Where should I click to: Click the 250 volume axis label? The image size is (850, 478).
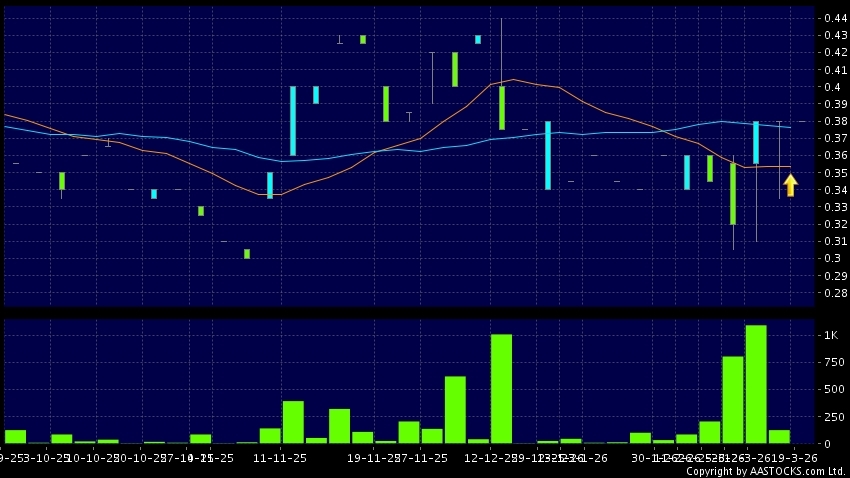(x=831, y=416)
